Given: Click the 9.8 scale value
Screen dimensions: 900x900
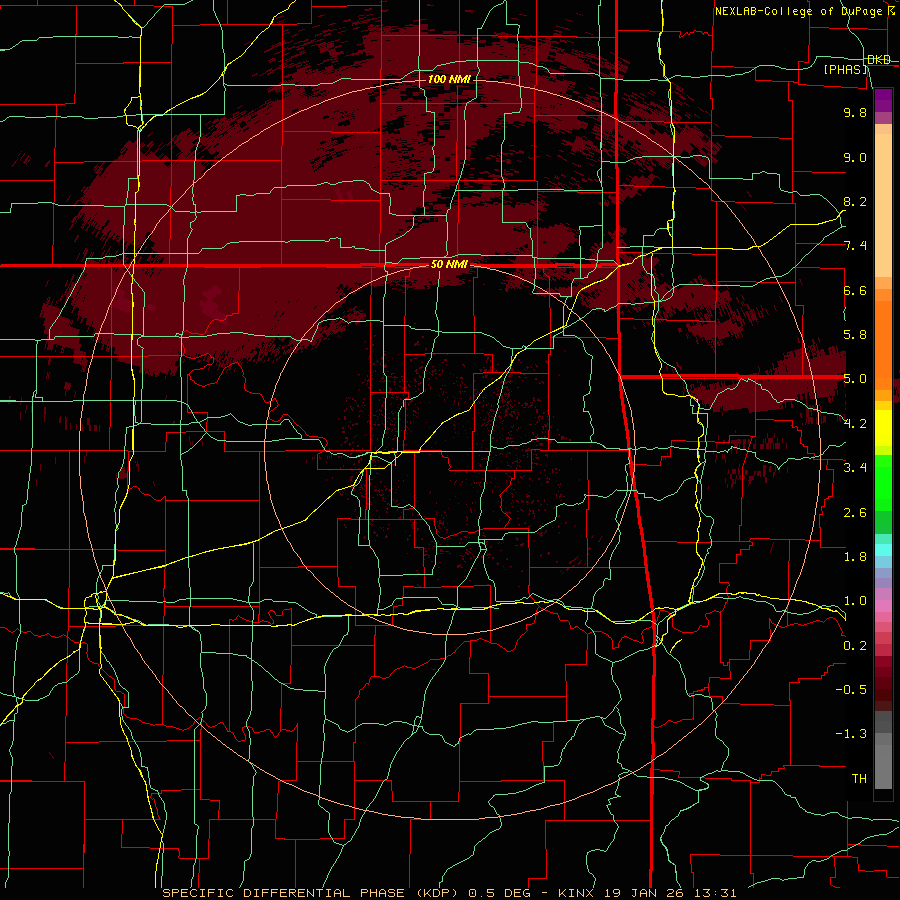Looking at the screenshot, I should [855, 112].
